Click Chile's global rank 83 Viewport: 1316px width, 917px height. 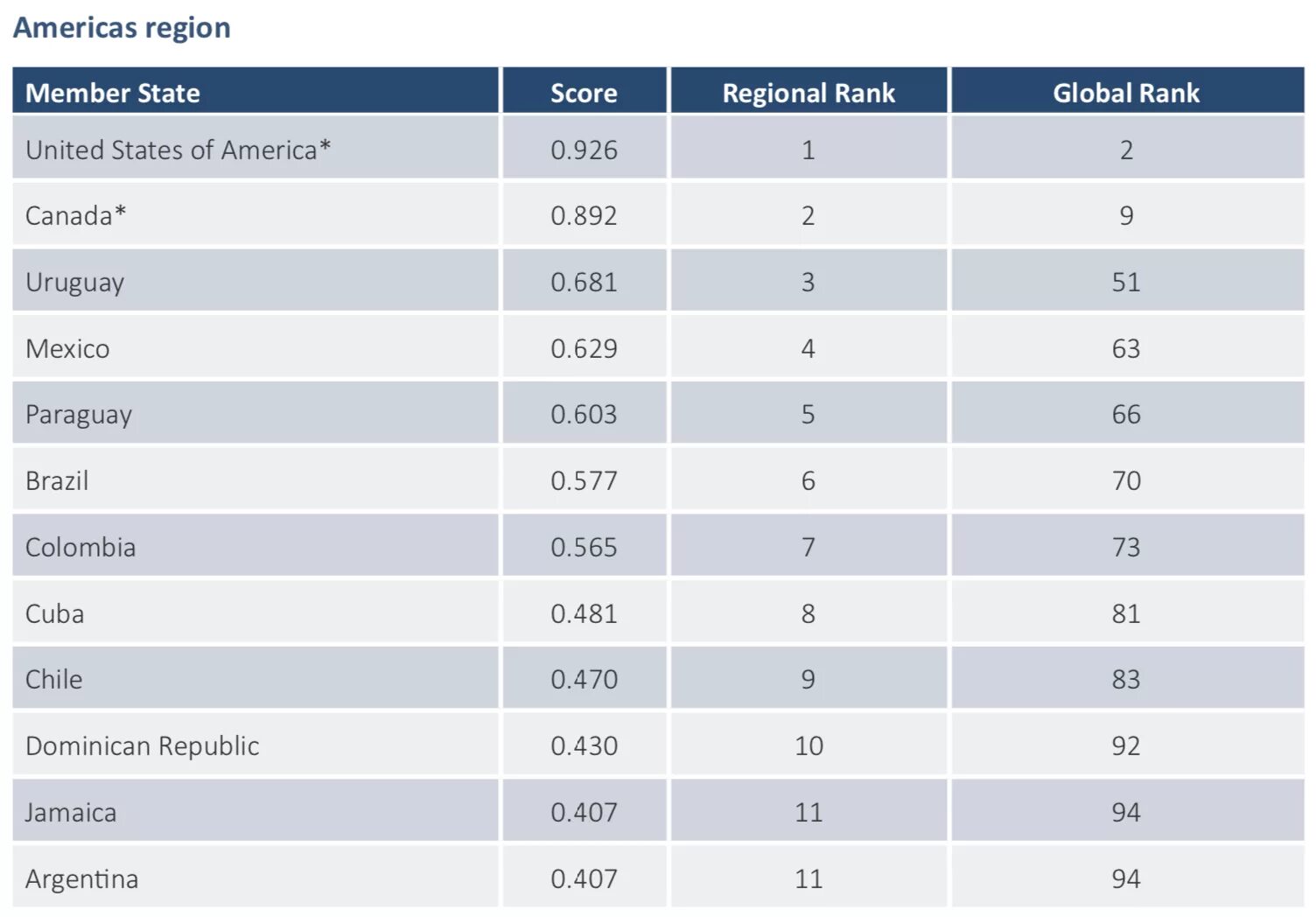click(x=1127, y=678)
